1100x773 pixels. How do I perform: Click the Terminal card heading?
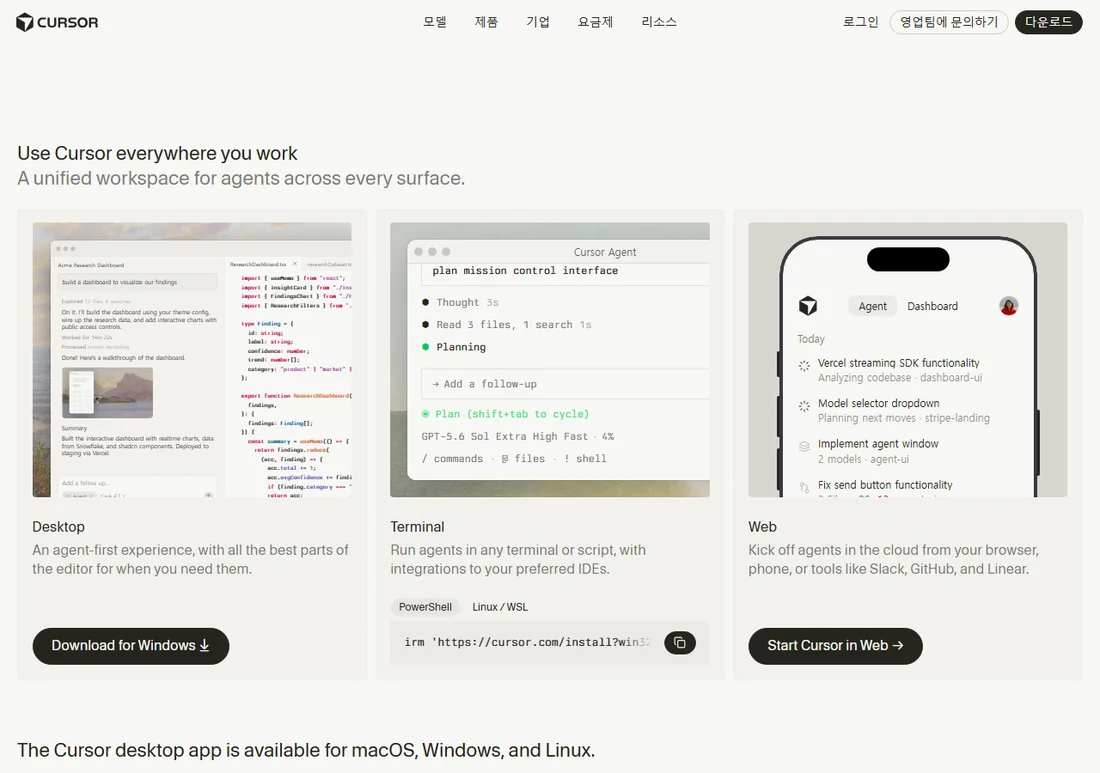point(417,527)
